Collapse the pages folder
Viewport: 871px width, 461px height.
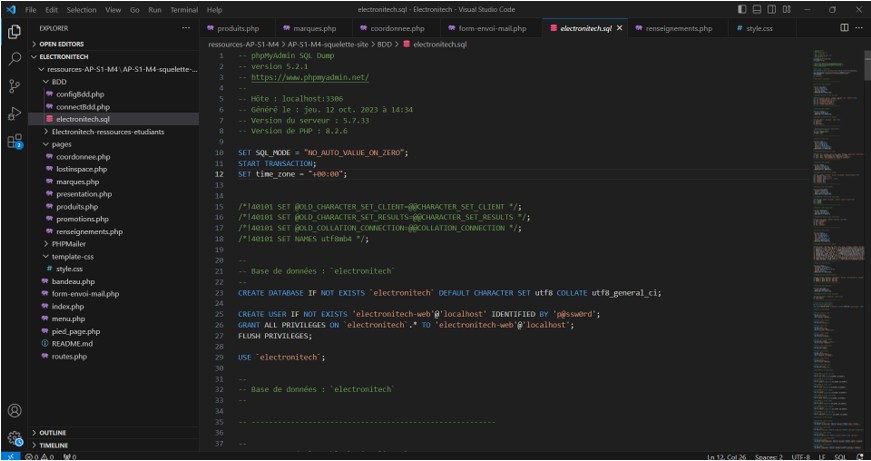pos(113,144)
